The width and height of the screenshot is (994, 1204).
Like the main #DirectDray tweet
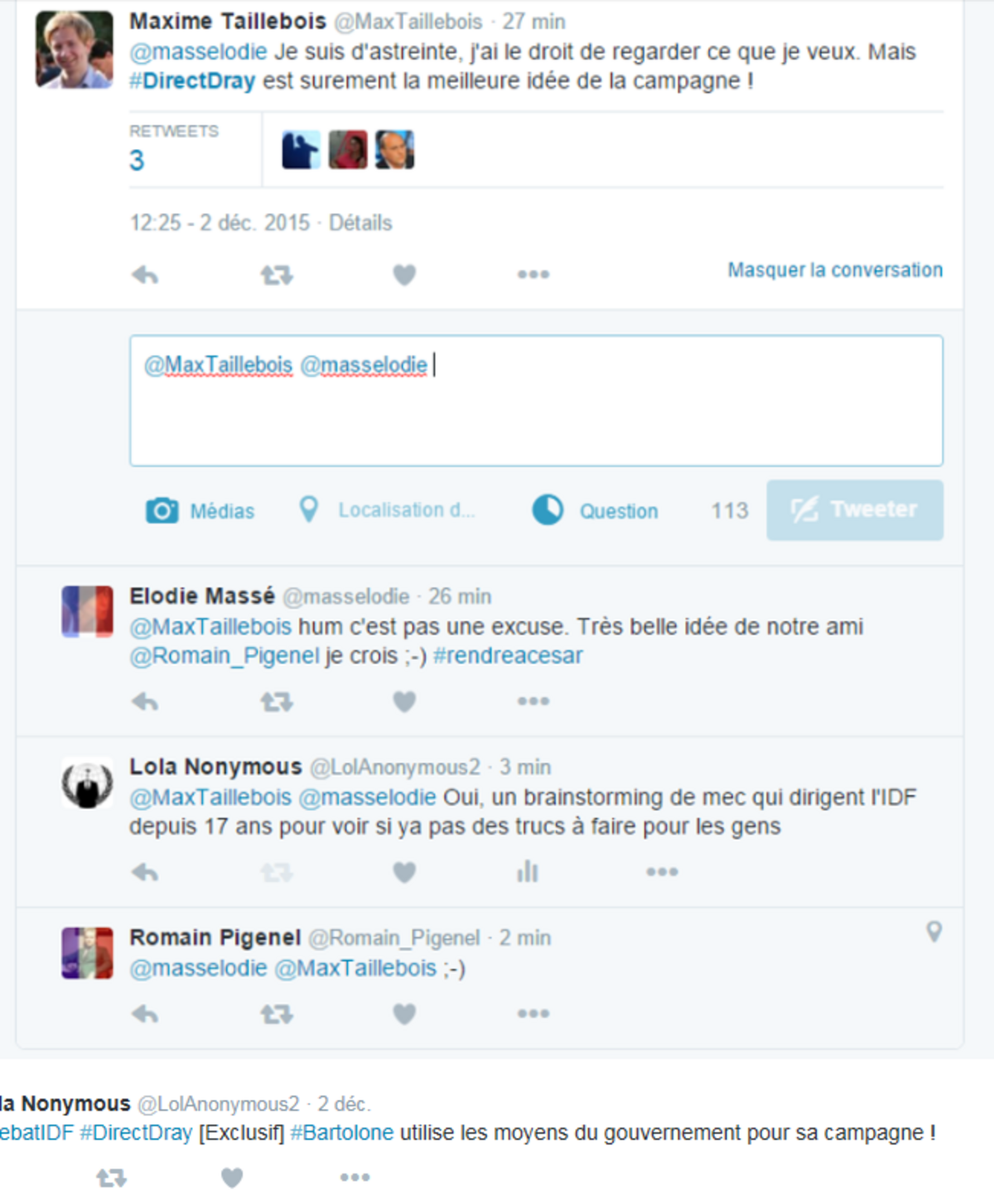[404, 274]
